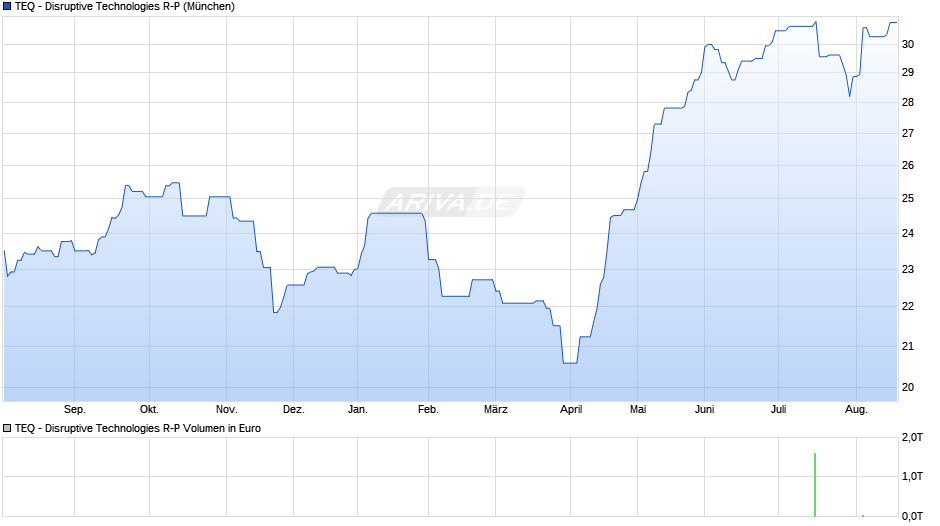Click the price axis value 23
The image size is (940, 526).
tap(908, 269)
